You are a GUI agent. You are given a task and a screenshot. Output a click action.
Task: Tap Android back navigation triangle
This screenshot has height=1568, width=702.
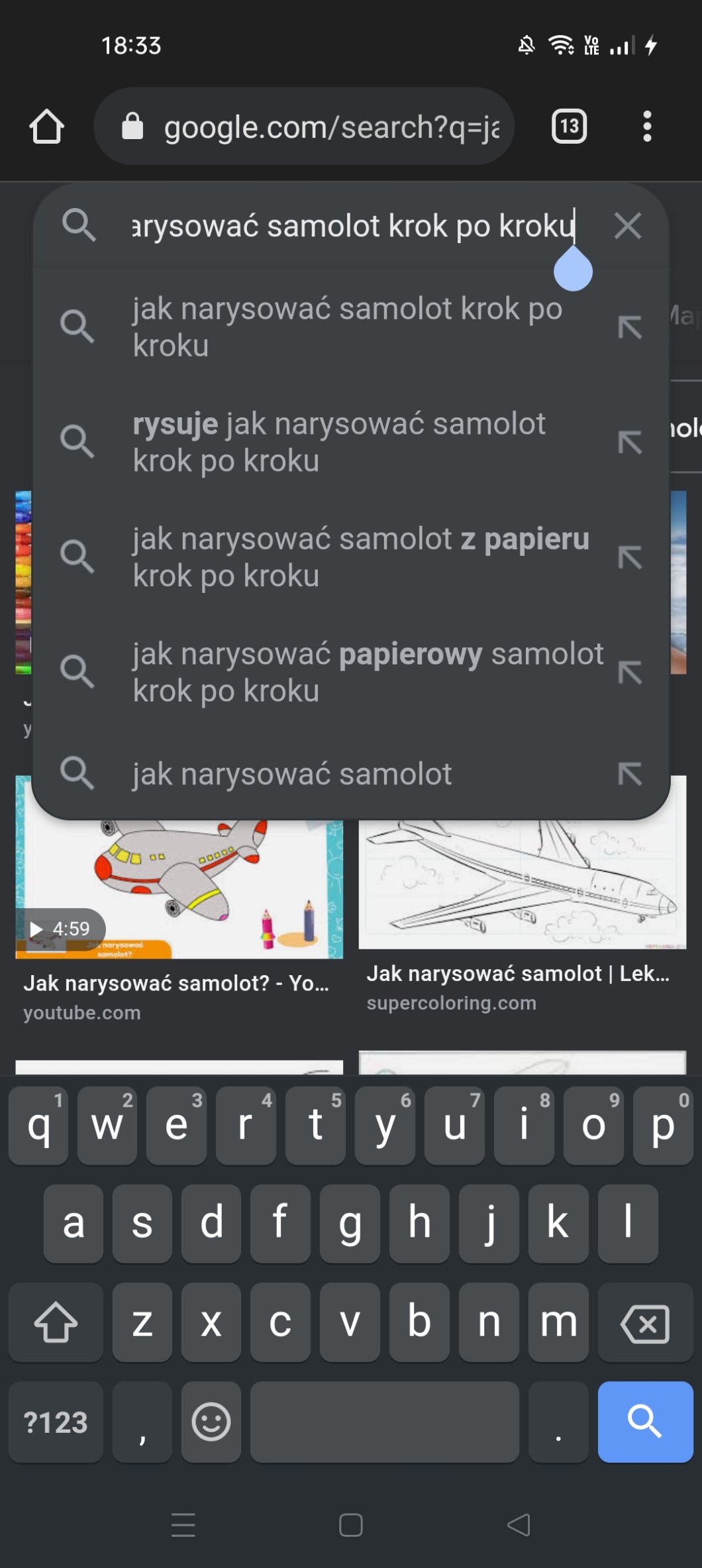click(519, 1525)
